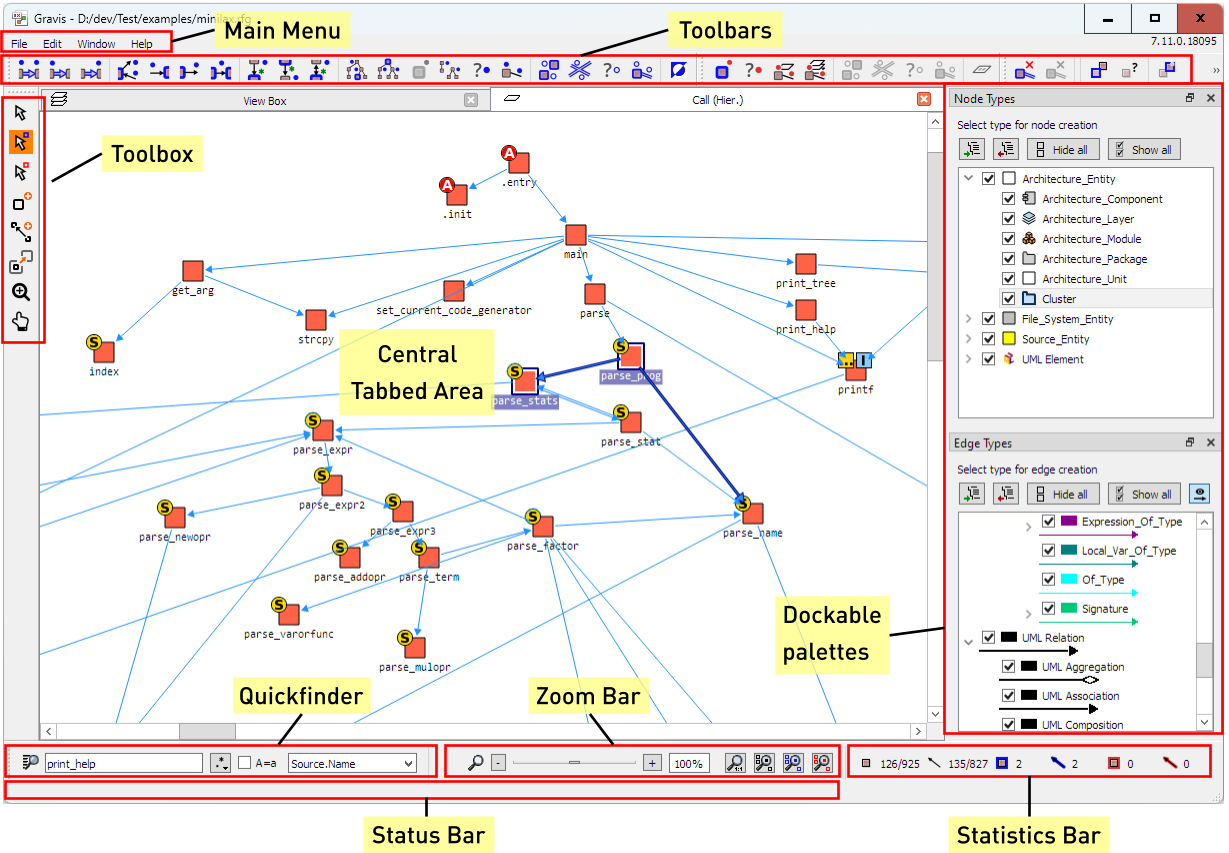1229x853 pixels.
Task: Click the red question mark with dot icon
Action: (x=754, y=70)
